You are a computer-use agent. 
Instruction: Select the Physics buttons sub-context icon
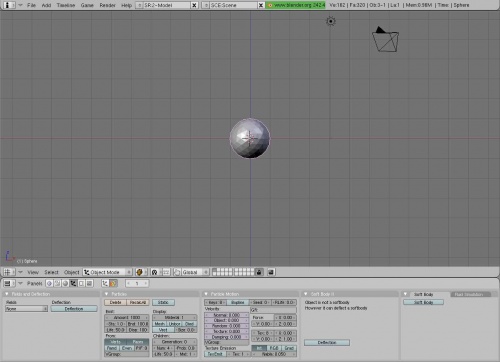113,283
